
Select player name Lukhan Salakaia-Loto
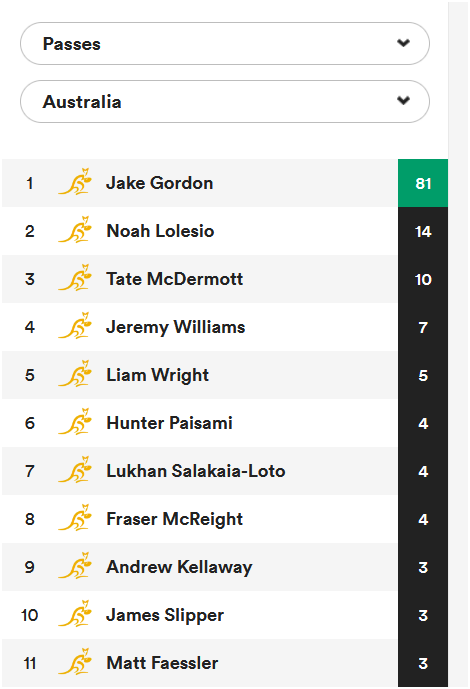pos(196,471)
